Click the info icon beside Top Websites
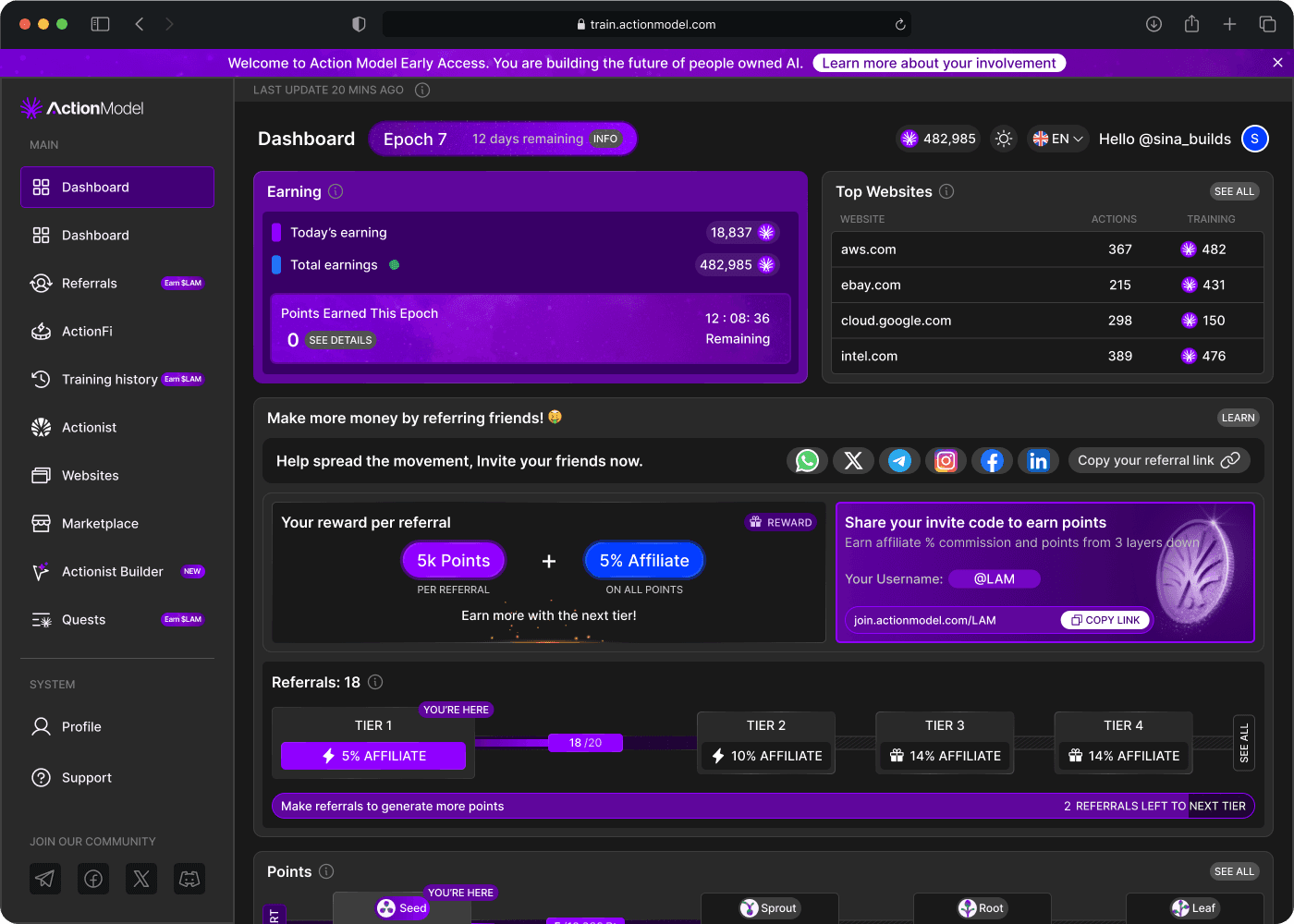The width and height of the screenshot is (1294, 924). tap(946, 191)
